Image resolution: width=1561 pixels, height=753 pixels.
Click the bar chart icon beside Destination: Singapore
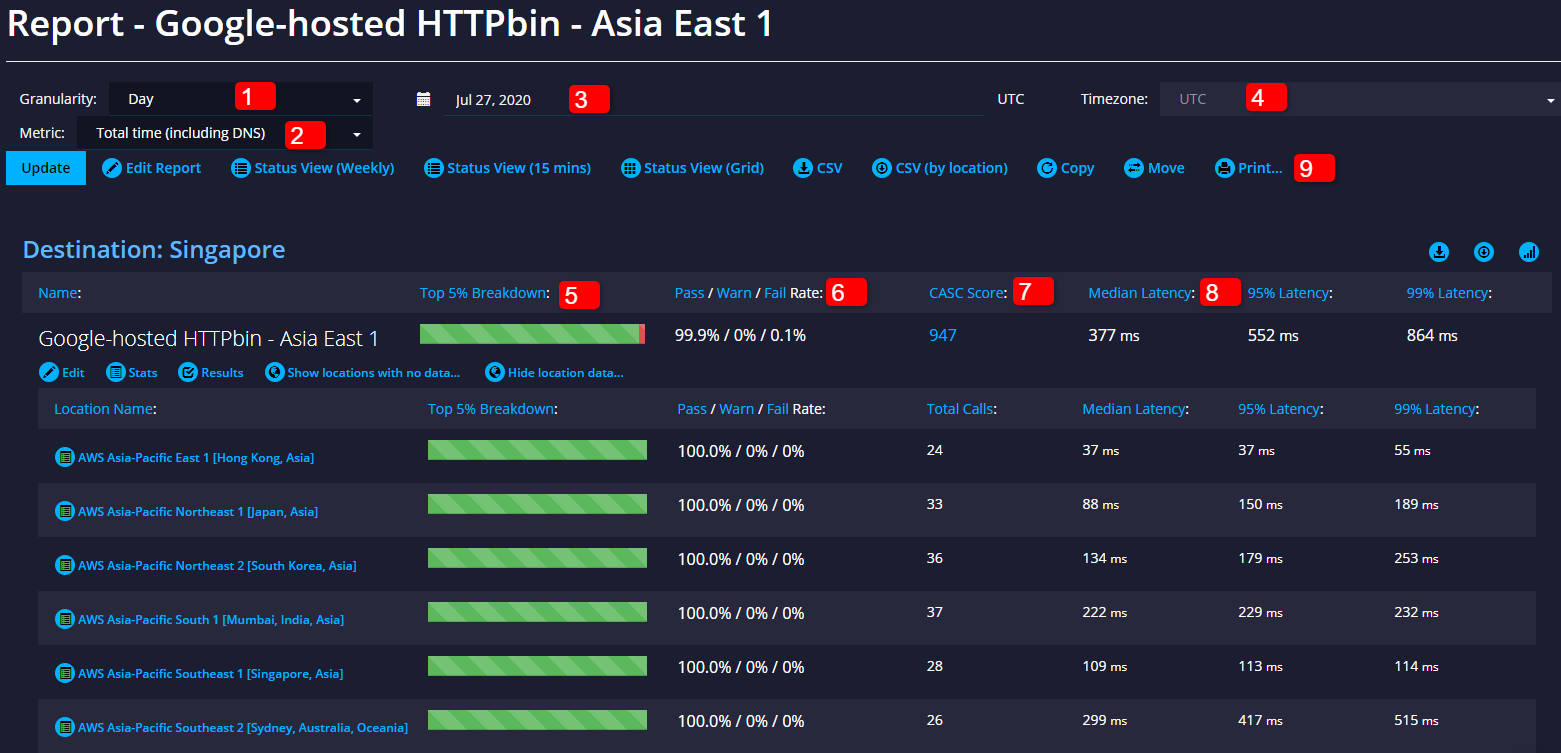pos(1529,252)
